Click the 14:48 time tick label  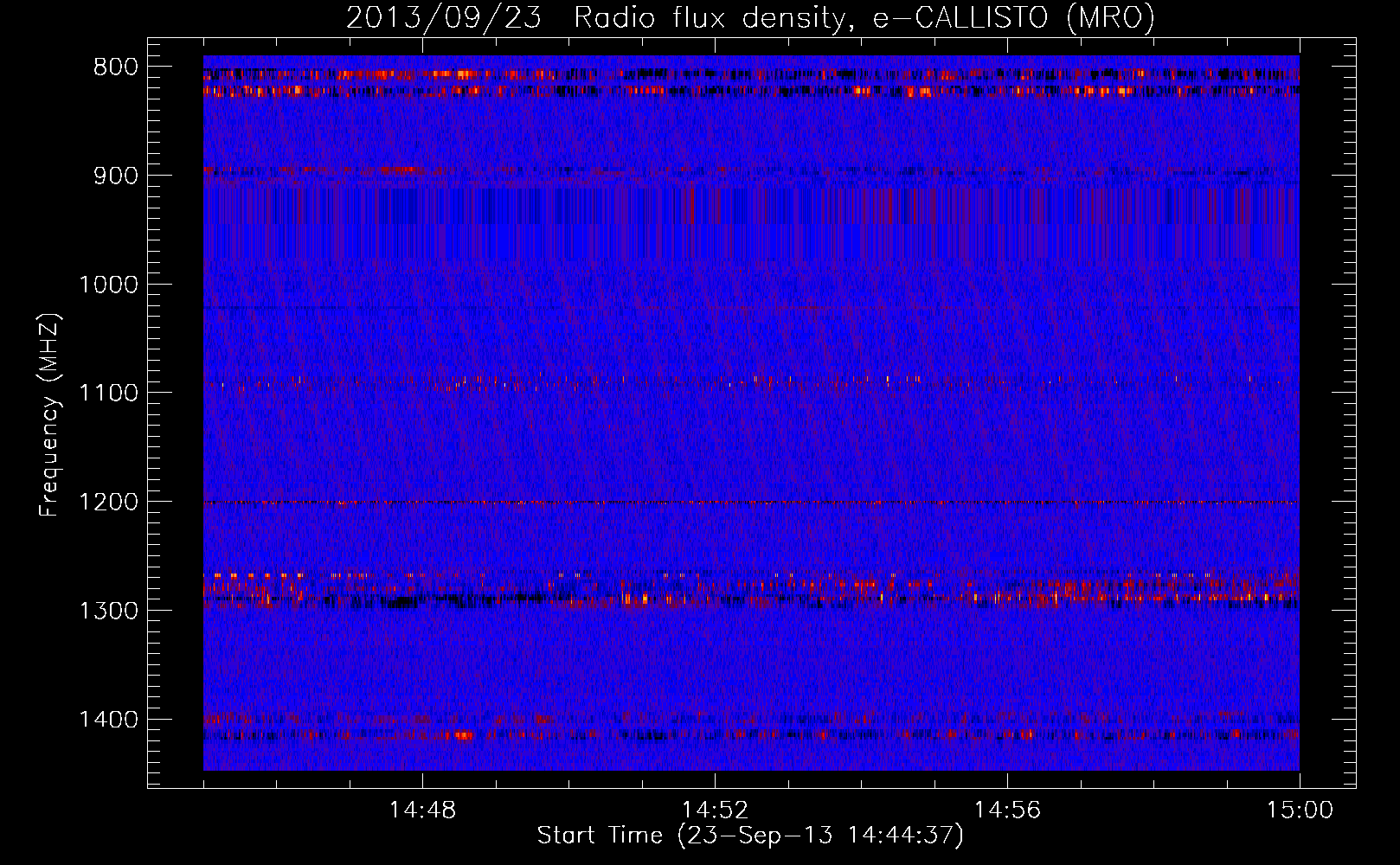pyautogui.click(x=422, y=811)
